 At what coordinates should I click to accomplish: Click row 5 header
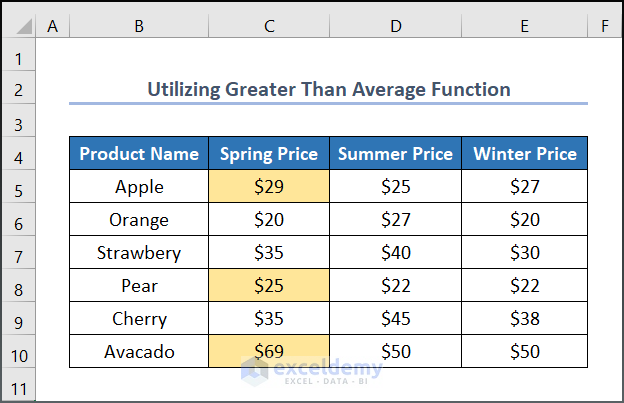[x=17, y=187]
